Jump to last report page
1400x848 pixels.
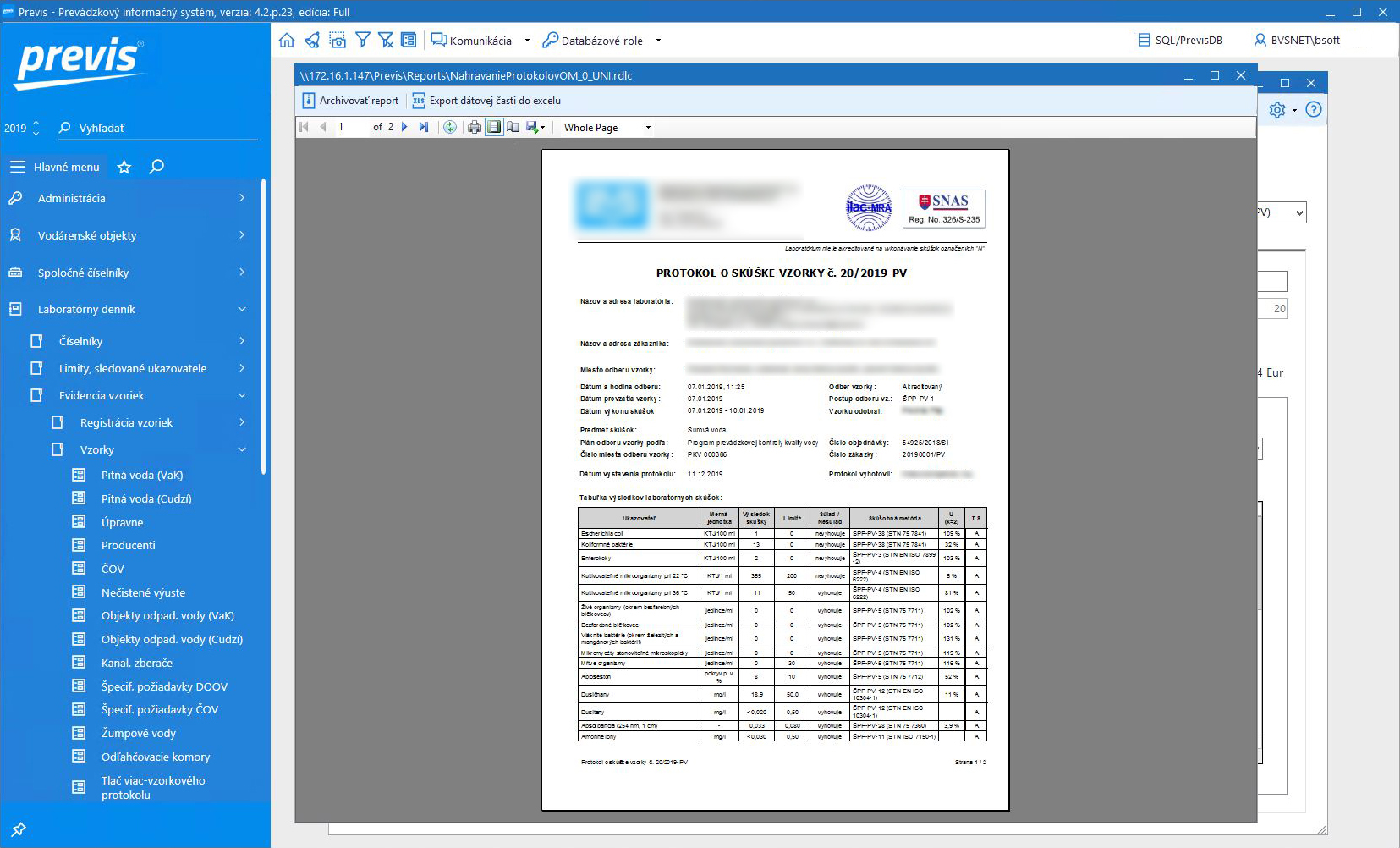(x=424, y=127)
